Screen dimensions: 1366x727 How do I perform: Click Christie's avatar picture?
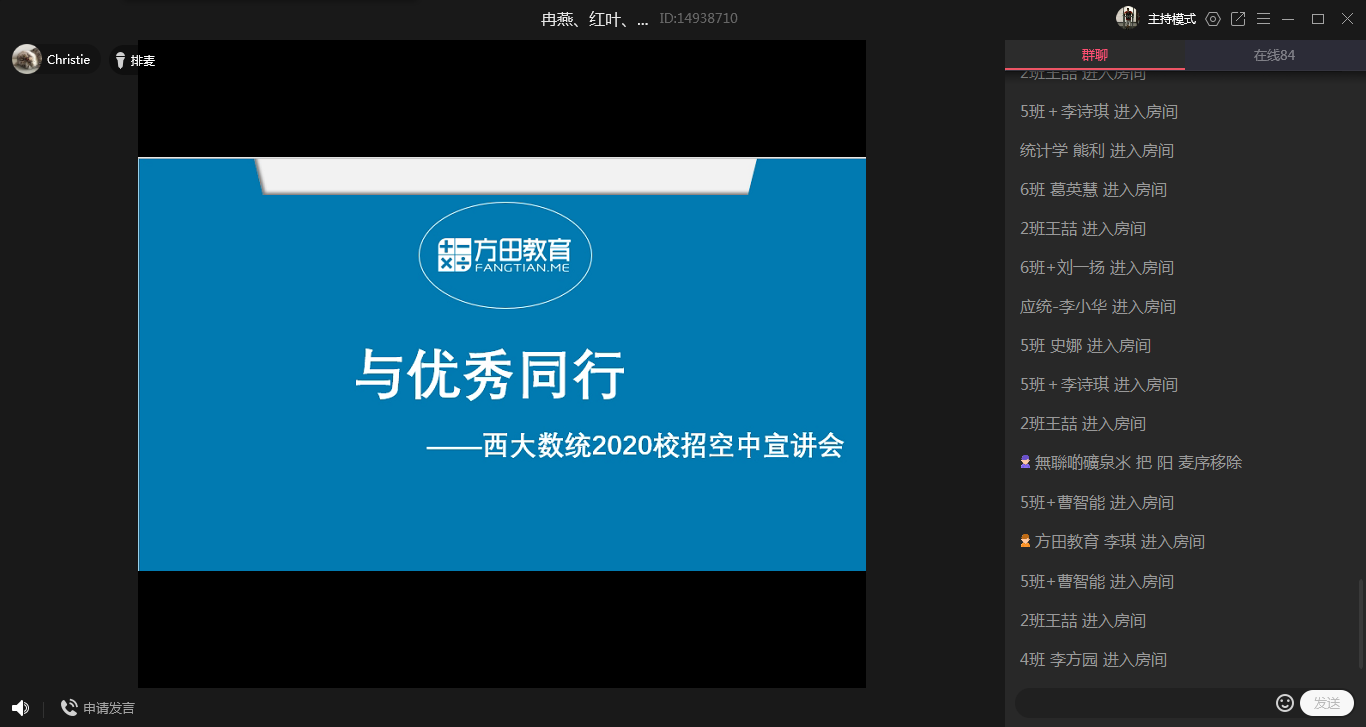tap(27, 59)
